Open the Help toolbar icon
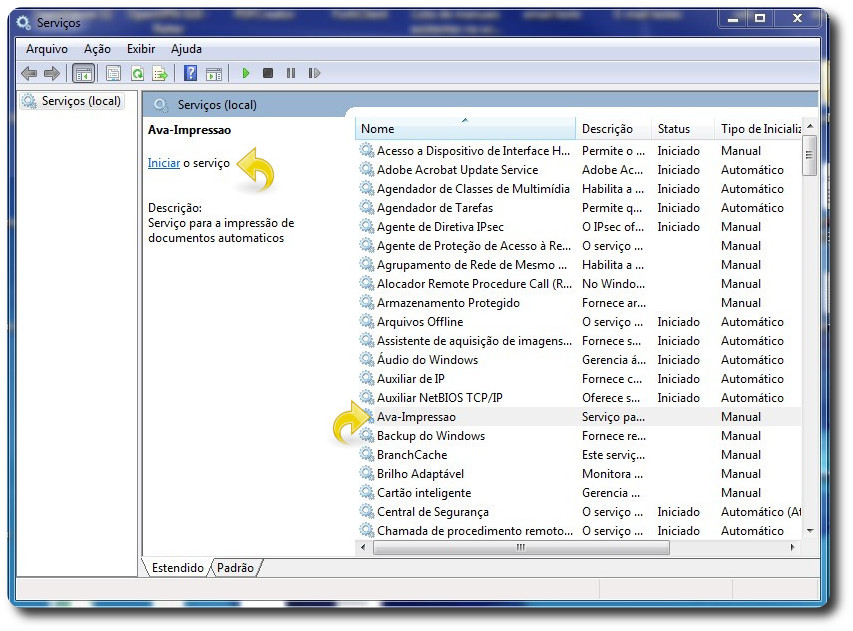 (x=190, y=73)
